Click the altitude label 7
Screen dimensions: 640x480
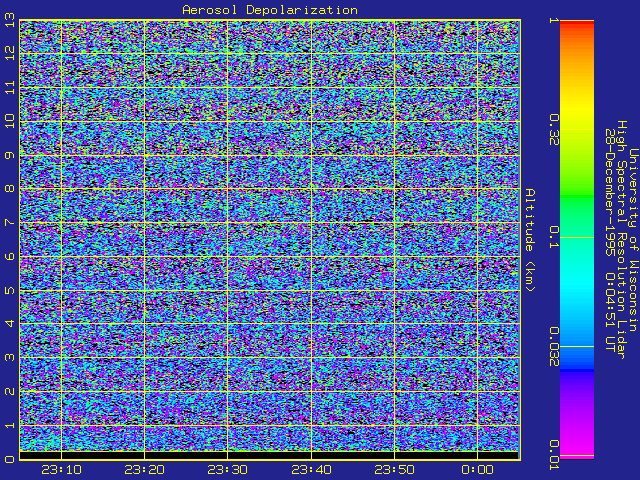pyautogui.click(x=10, y=222)
